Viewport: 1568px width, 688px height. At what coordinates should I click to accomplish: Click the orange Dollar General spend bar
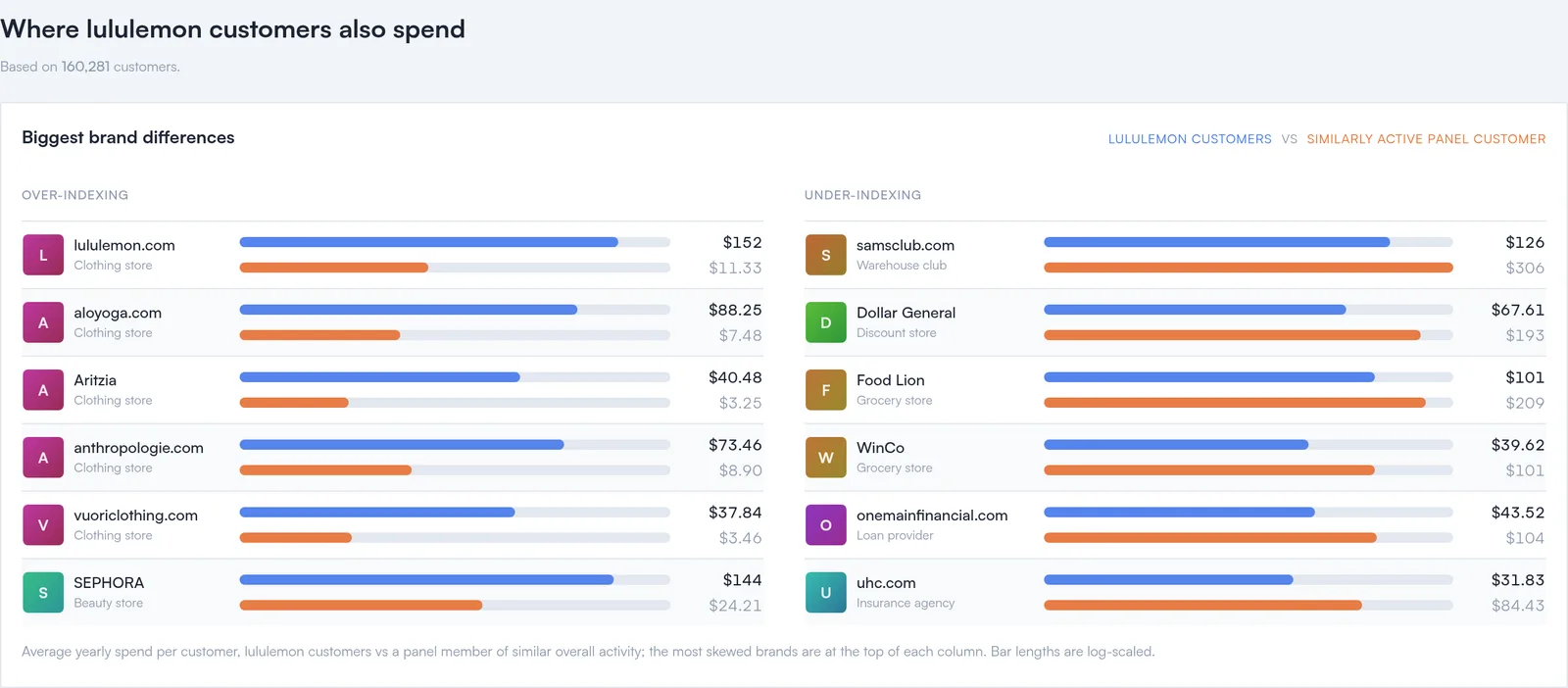1232,335
